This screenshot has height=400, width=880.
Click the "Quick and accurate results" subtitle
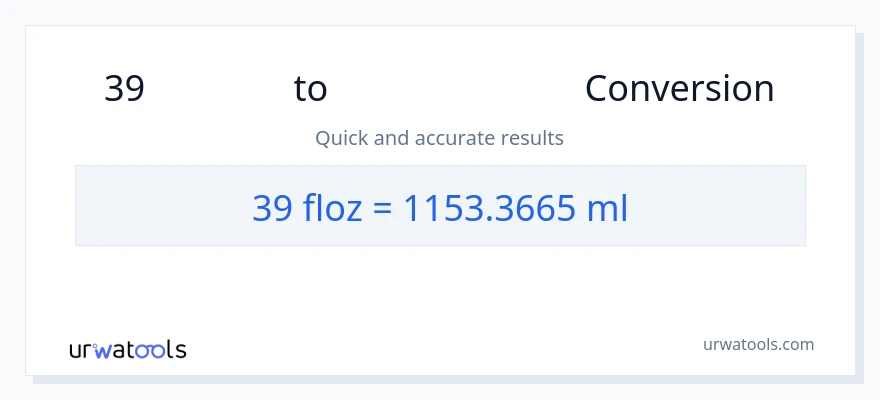pyautogui.click(x=439, y=138)
